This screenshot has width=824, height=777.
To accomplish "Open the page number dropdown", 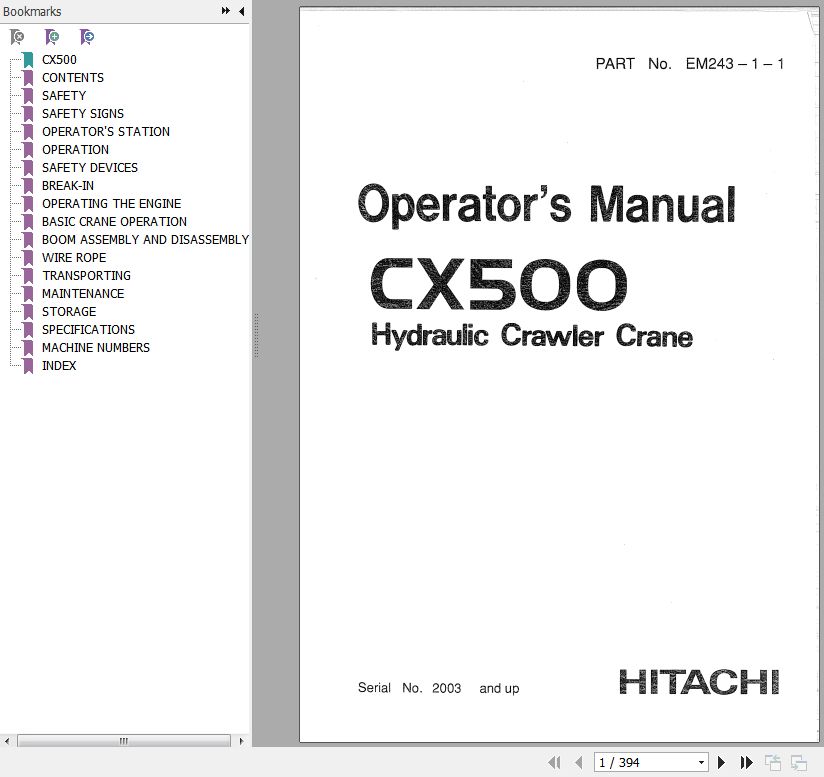I will pos(701,762).
